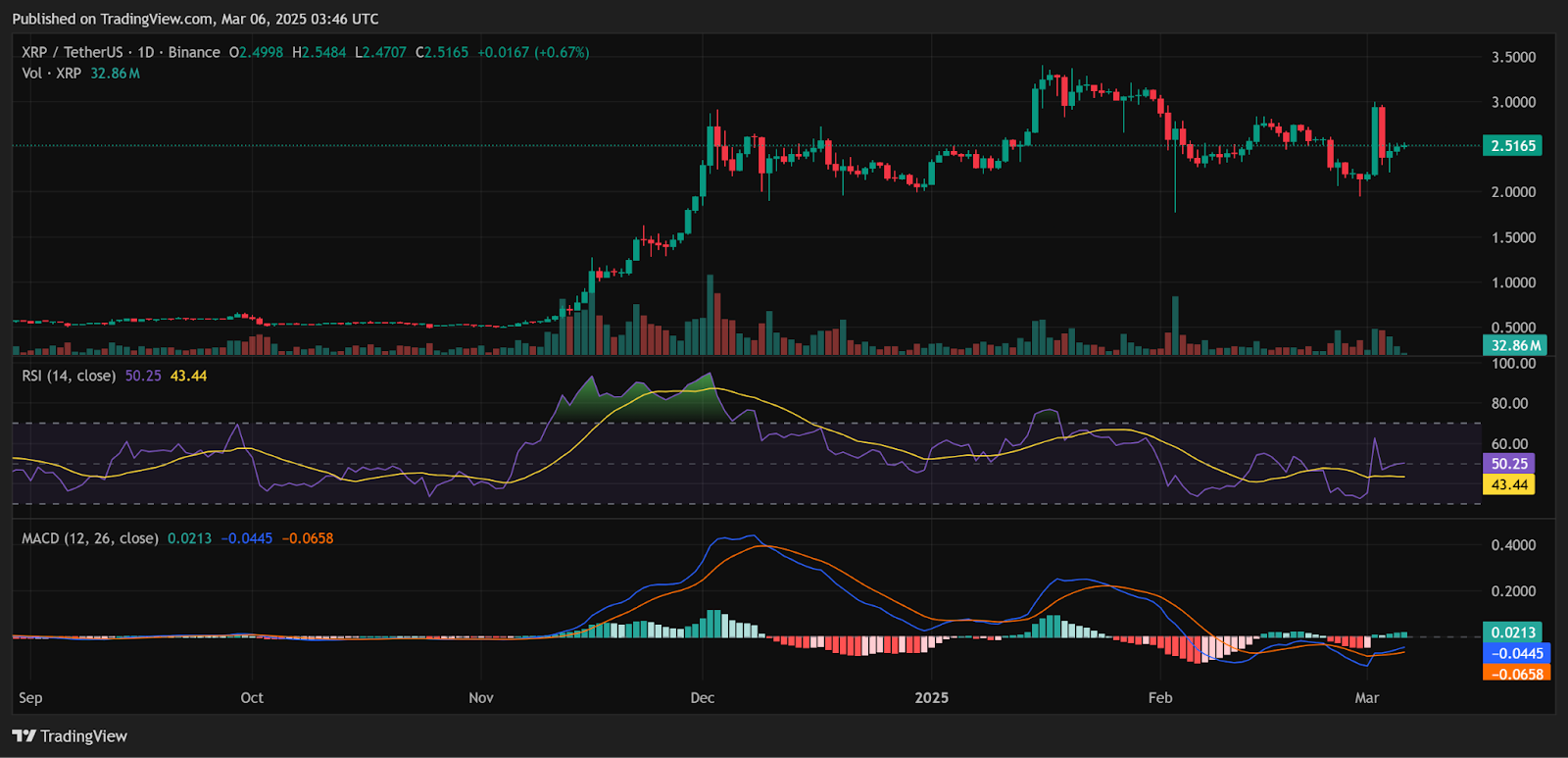The width and height of the screenshot is (1568, 758).
Task: Click the TradingView wordmark at bottom left
Action: [x=83, y=736]
